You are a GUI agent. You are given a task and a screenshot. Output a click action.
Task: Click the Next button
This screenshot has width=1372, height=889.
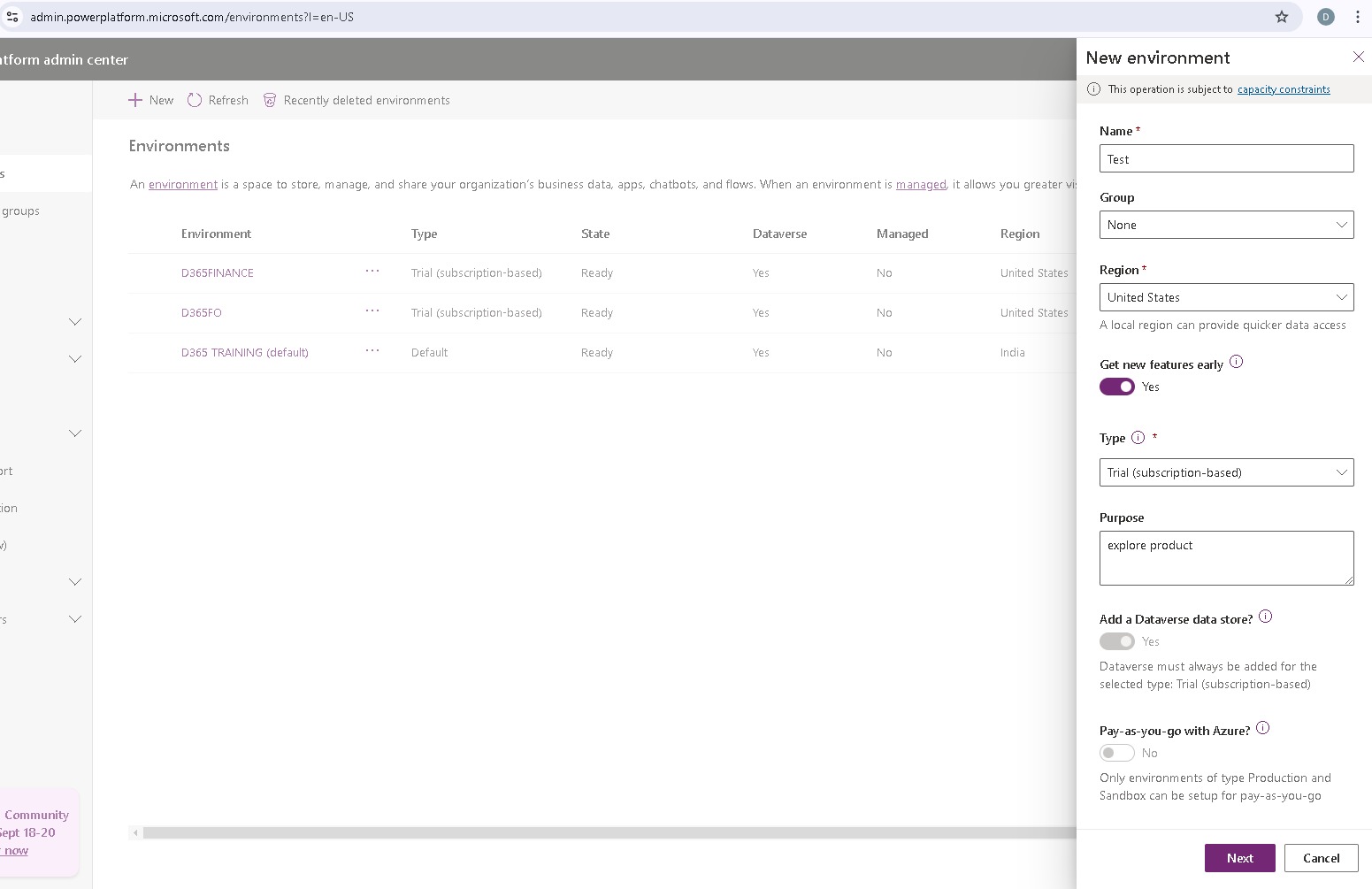click(x=1239, y=858)
